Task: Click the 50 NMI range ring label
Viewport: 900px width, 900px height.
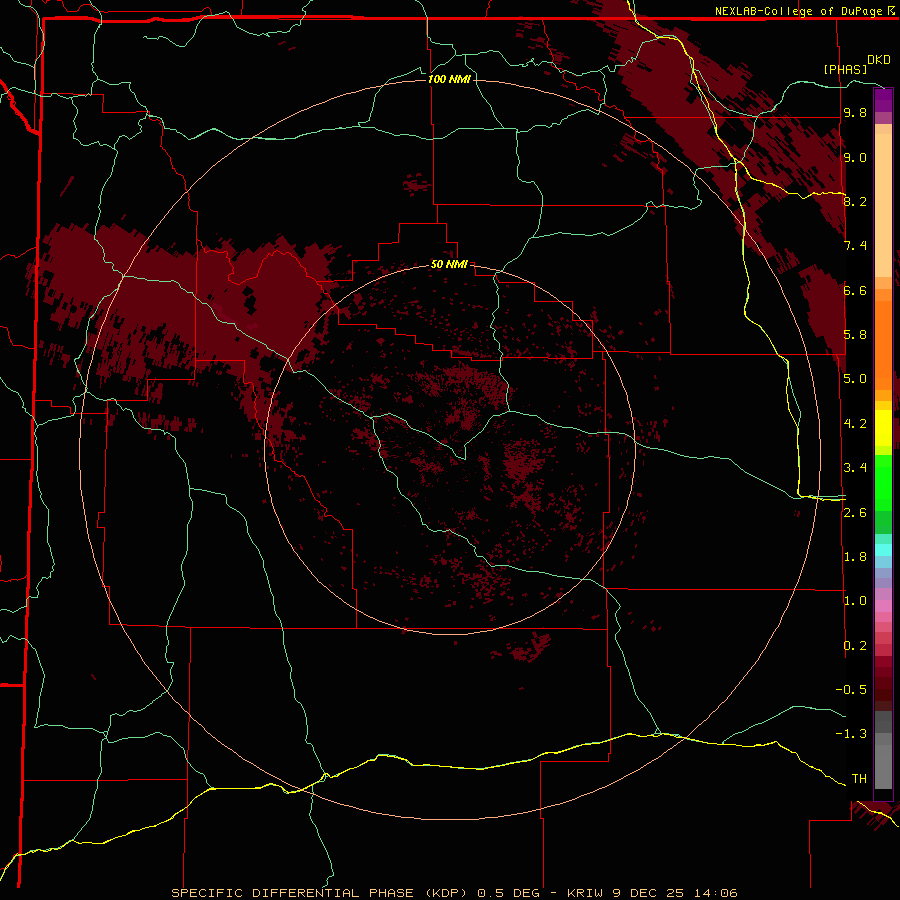Action: click(x=449, y=264)
